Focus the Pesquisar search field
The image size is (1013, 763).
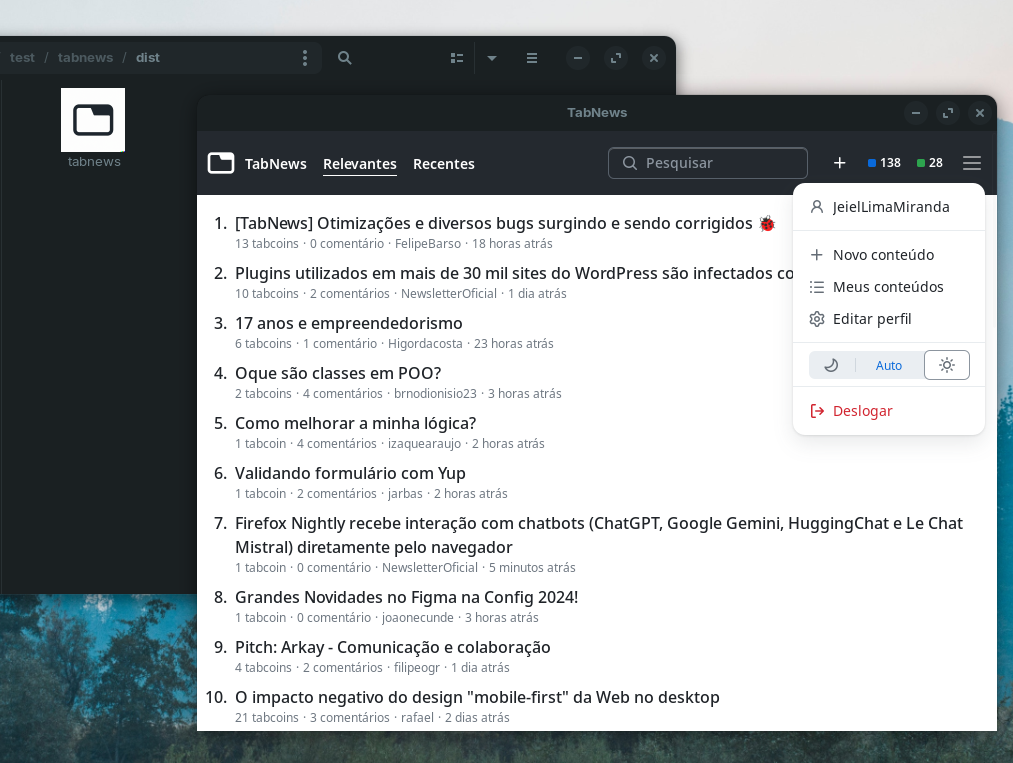(x=707, y=163)
